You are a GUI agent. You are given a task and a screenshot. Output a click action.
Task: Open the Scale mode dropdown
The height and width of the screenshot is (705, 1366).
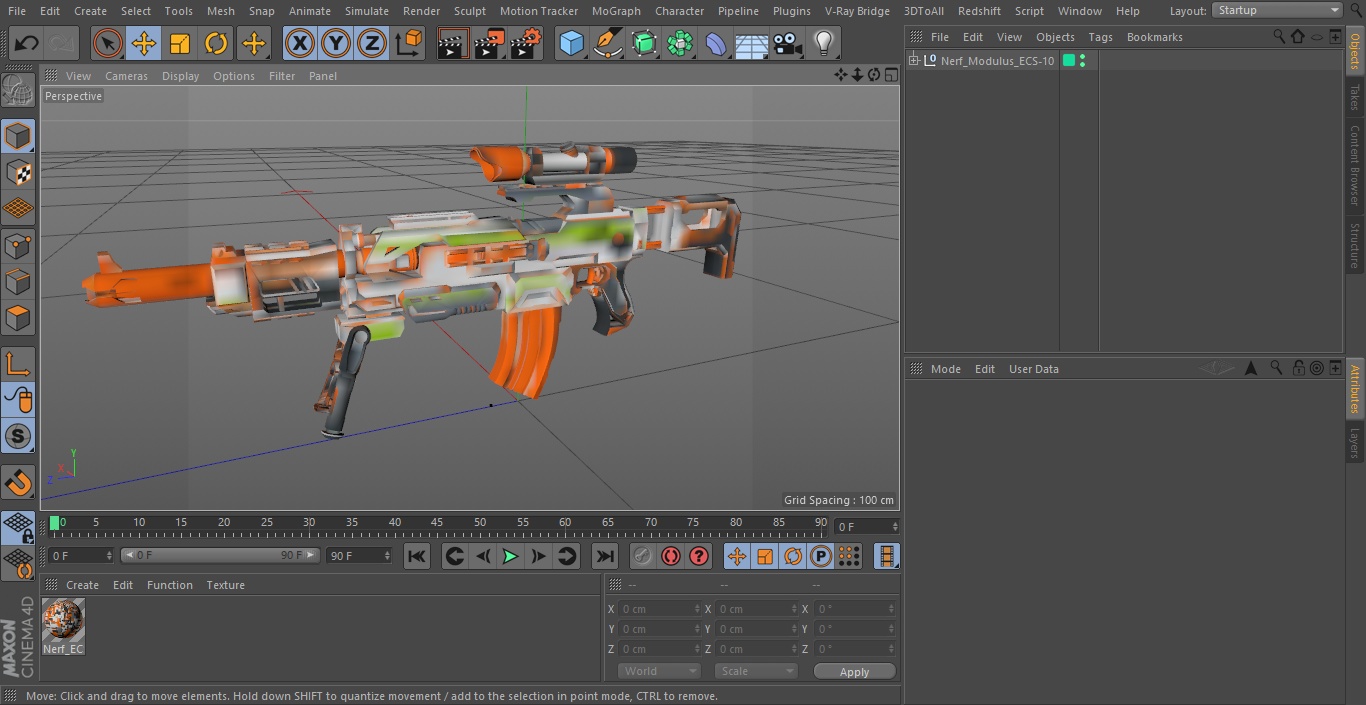click(756, 671)
